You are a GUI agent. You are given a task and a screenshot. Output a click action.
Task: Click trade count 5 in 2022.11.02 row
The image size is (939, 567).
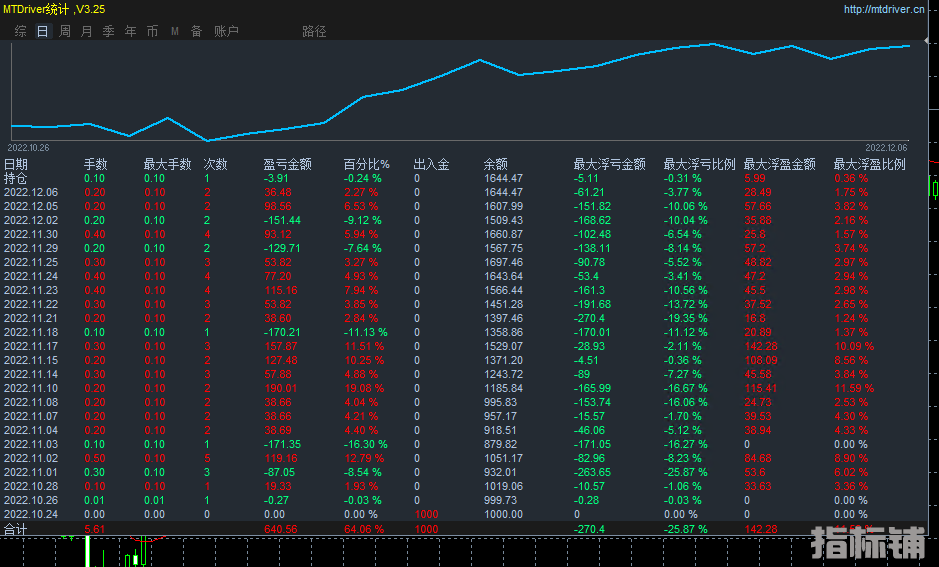click(x=207, y=458)
